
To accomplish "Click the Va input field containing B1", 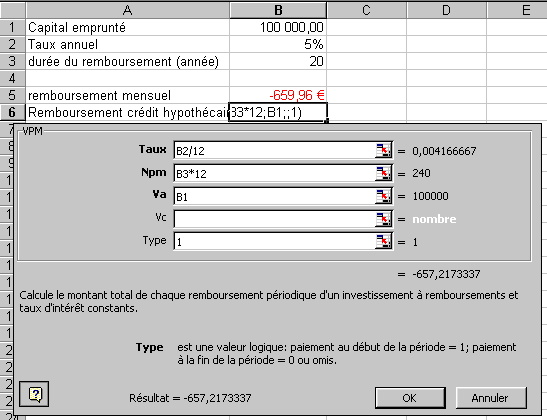I will 275,196.
